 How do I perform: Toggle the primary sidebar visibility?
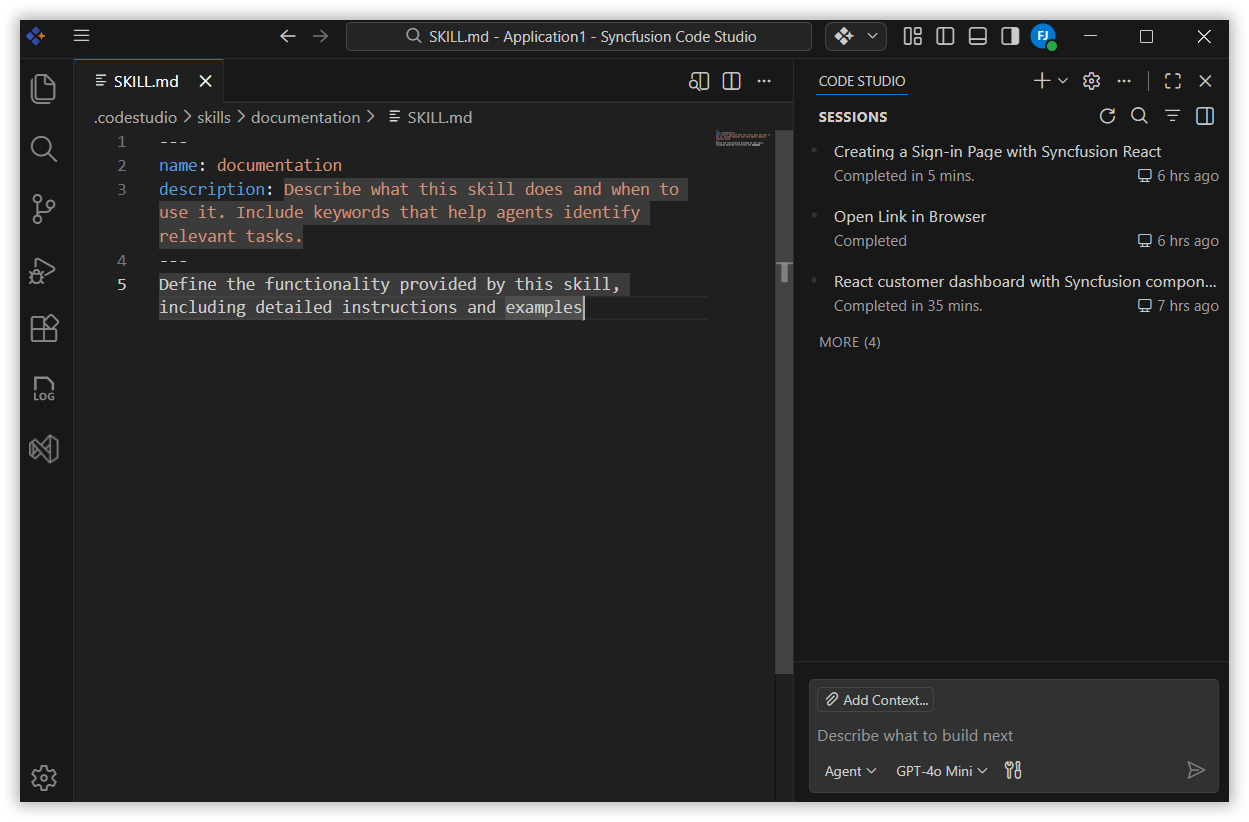click(x=944, y=35)
